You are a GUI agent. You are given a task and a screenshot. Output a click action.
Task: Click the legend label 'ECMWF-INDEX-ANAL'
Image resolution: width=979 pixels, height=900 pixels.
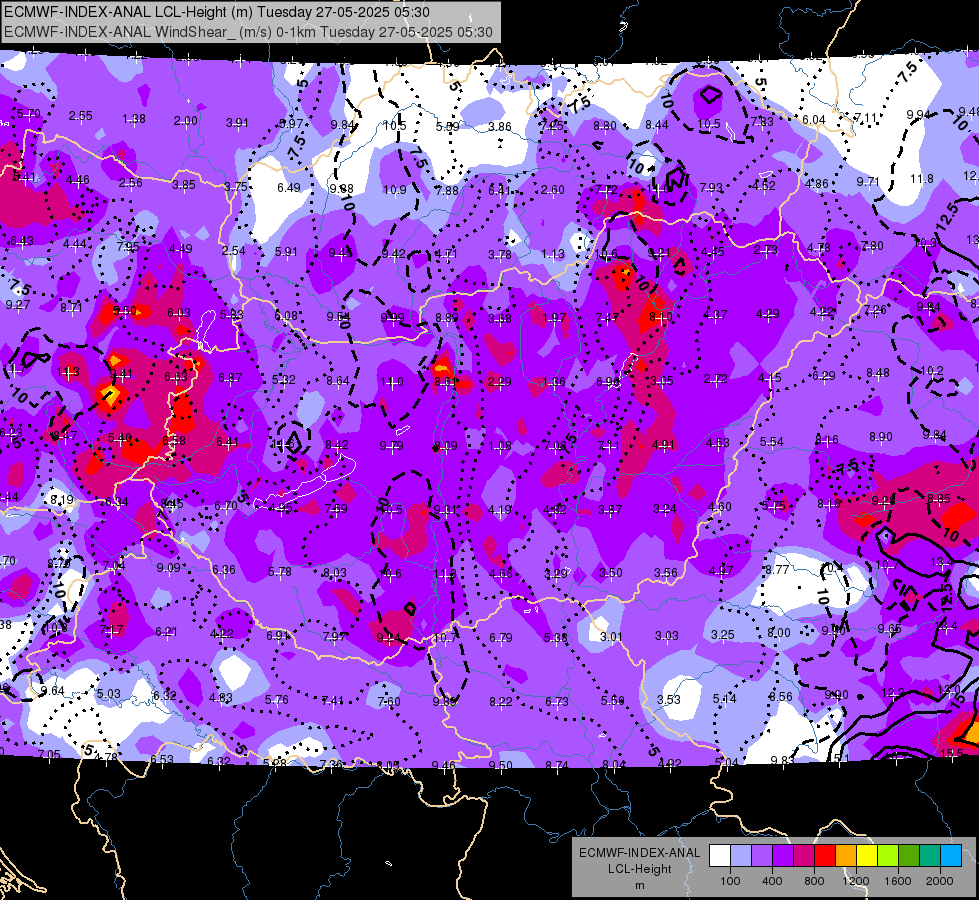[x=639, y=853]
